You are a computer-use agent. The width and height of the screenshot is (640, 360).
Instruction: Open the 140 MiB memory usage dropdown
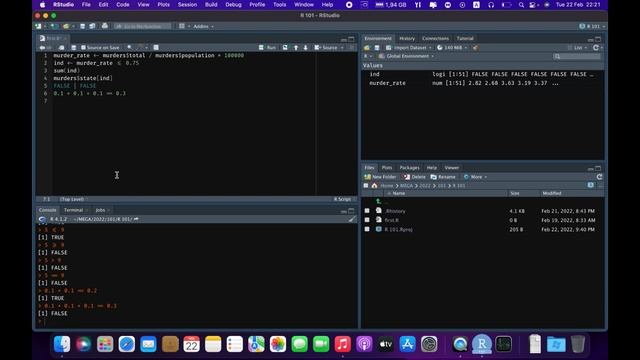point(452,48)
